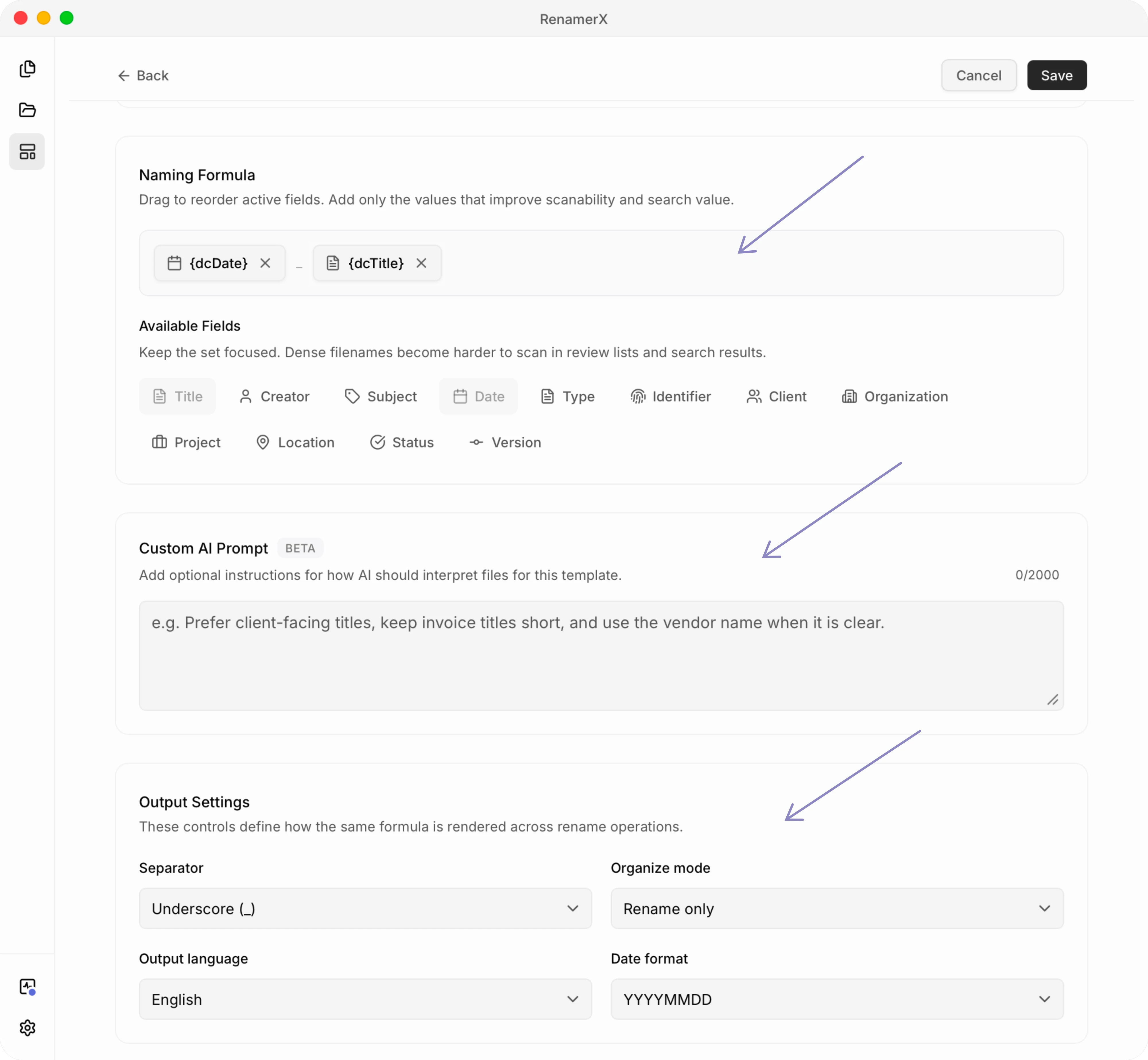The image size is (1148, 1060).
Task: Click the 0/2000 character counter
Action: pos(1037,575)
